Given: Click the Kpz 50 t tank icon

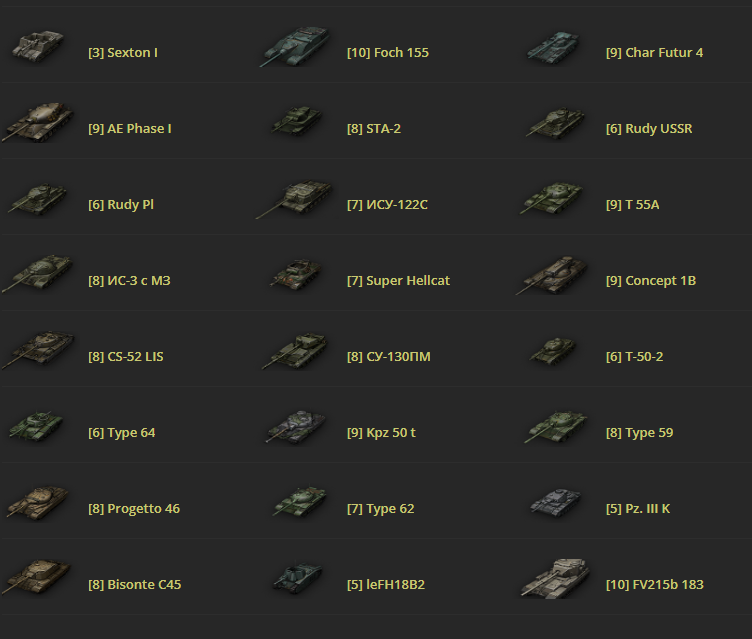Looking at the screenshot, I should pos(296,426).
